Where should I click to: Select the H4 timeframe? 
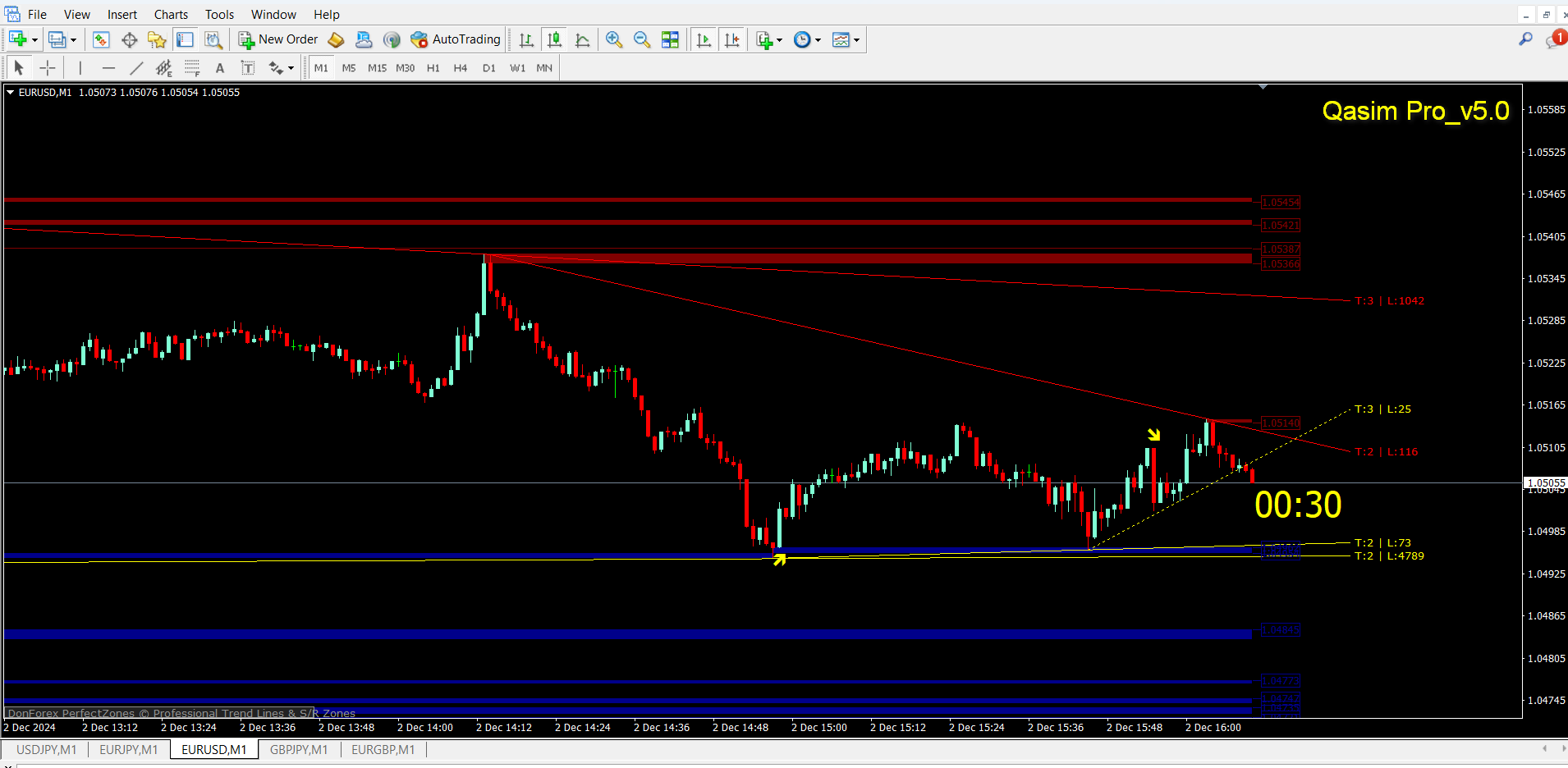(461, 68)
